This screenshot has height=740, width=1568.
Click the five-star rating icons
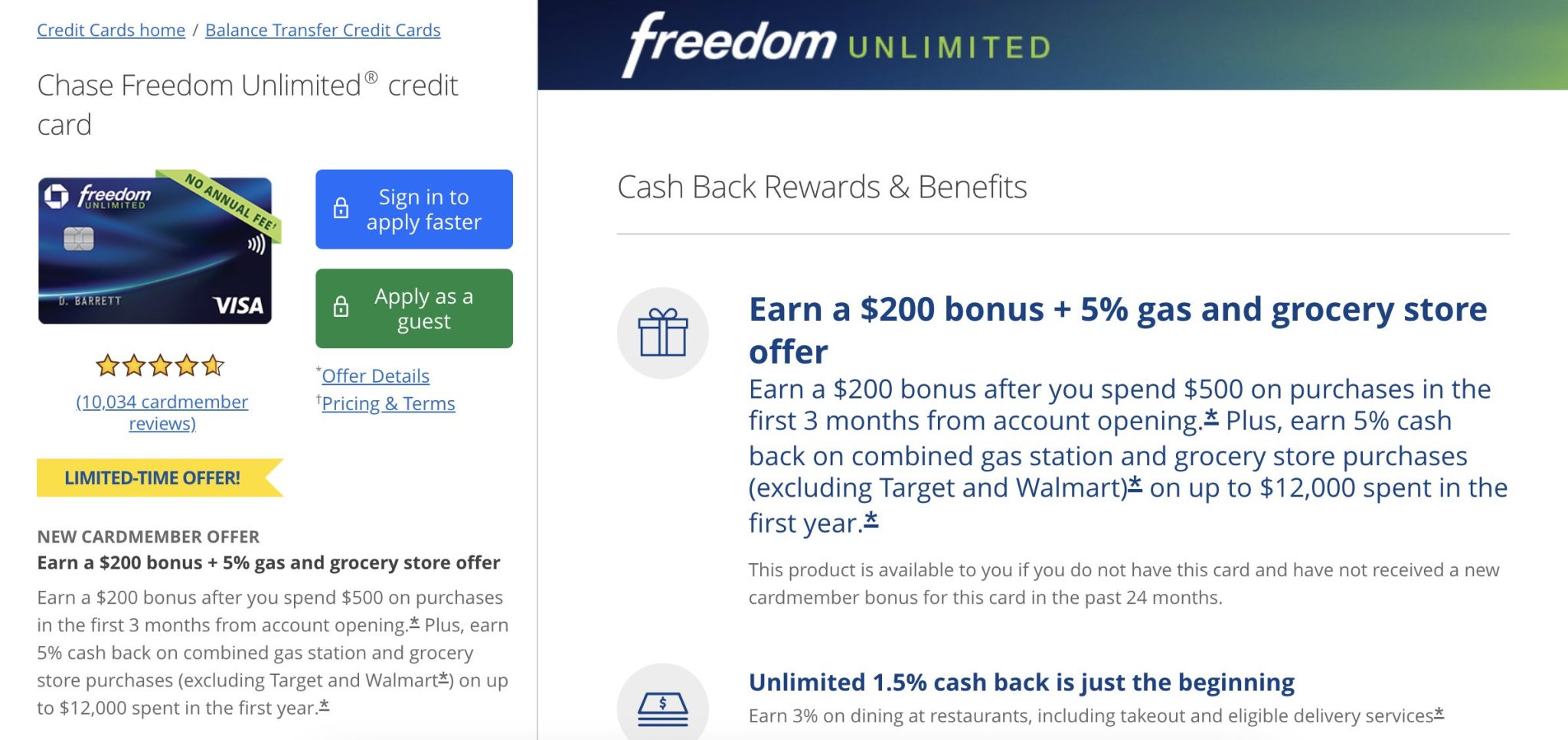(x=160, y=366)
